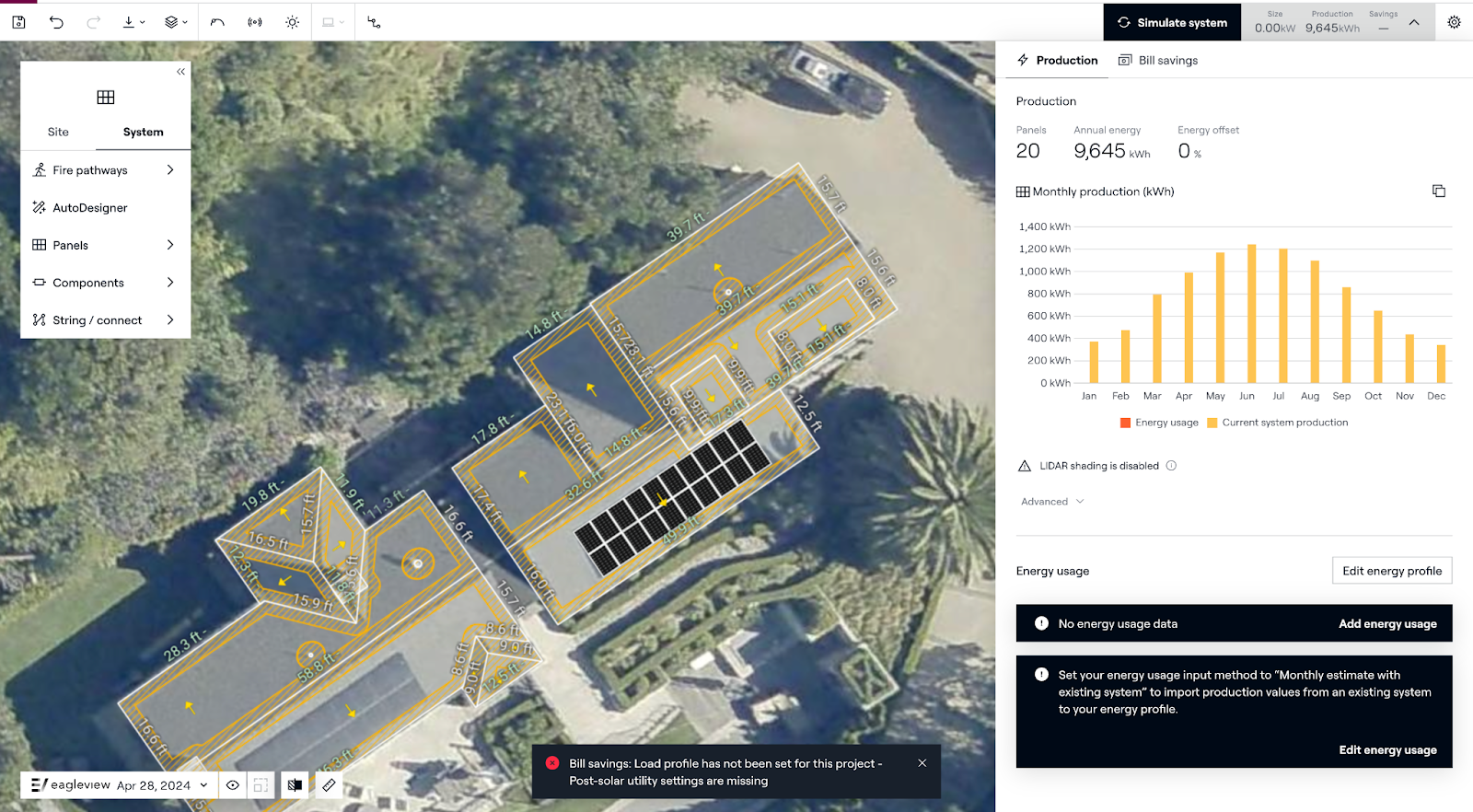The image size is (1473, 812).
Task: Switch to the Bill savings tab
Action: click(x=1158, y=61)
